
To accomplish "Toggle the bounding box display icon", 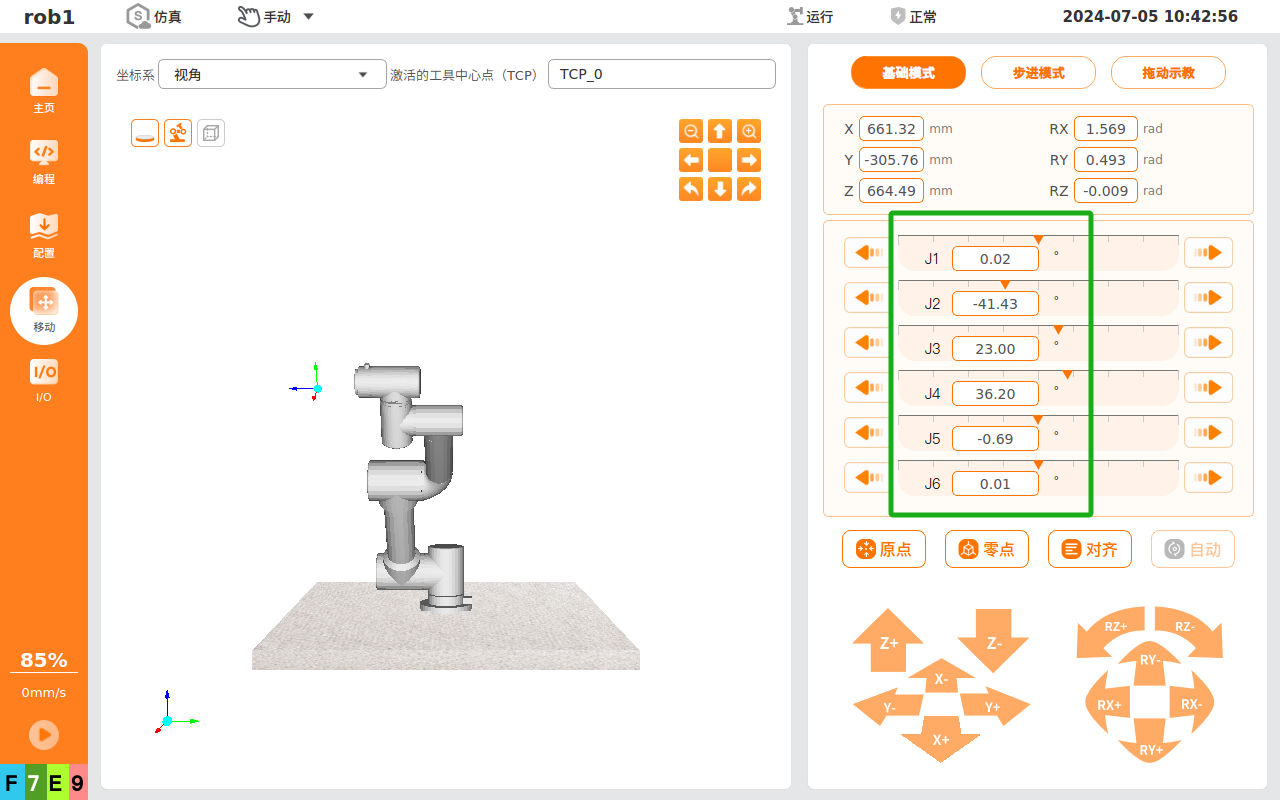I will [x=211, y=133].
